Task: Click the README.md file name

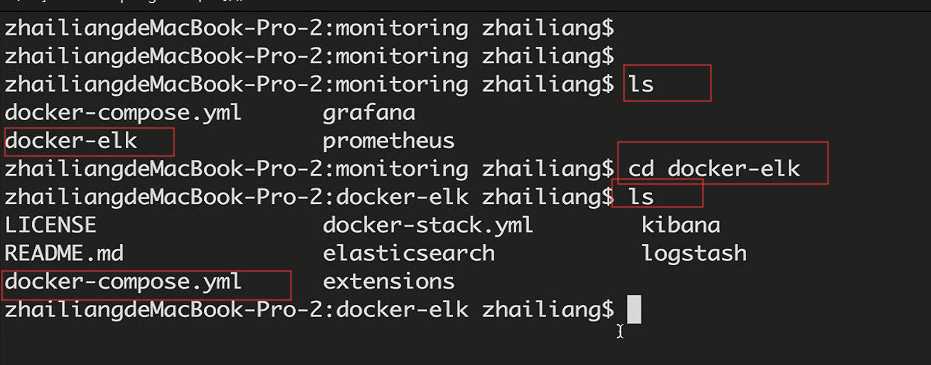Action: [64, 253]
